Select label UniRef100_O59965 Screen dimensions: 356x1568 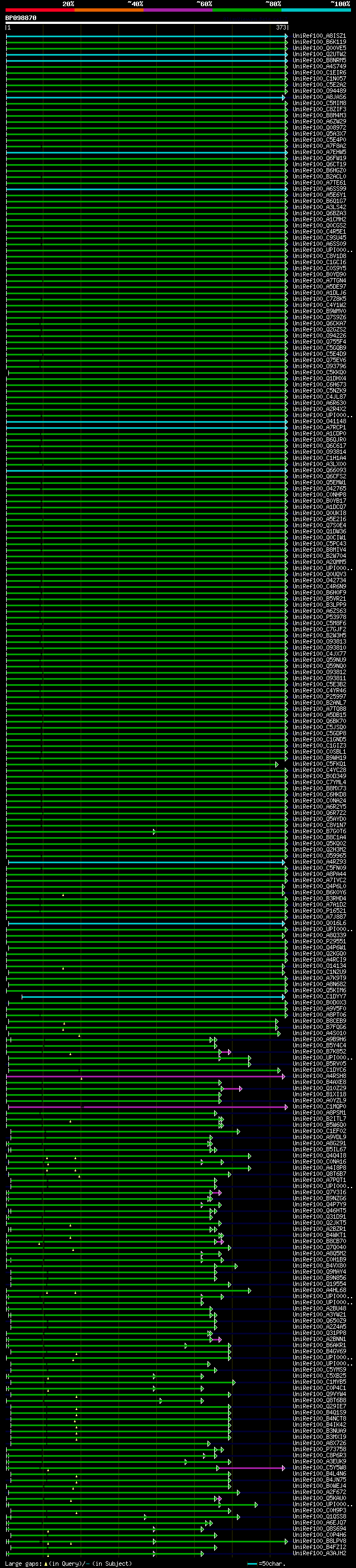click(319, 856)
